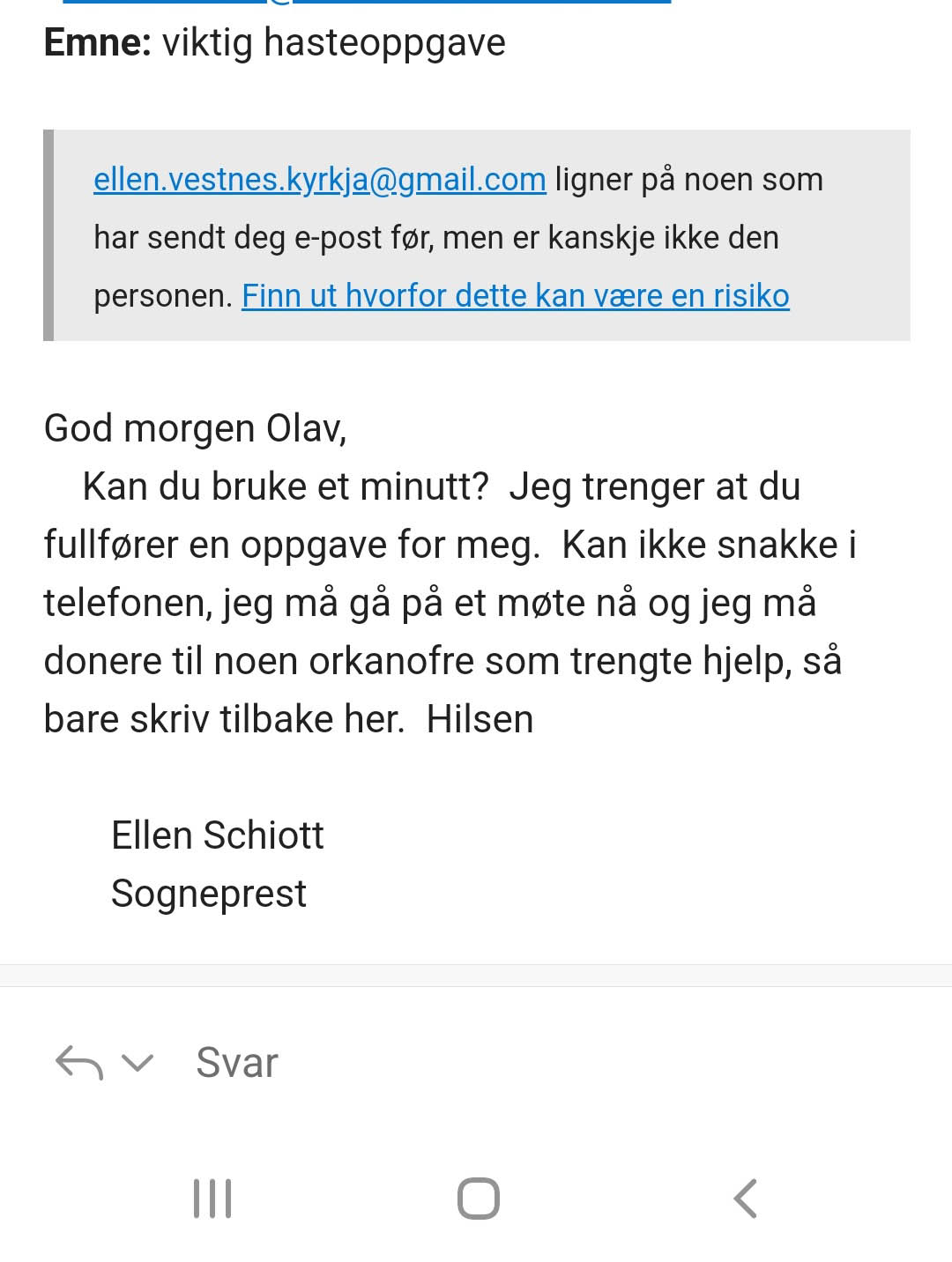Tap the "Emne:" label
Image resolution: width=952 pixels, height=1262 pixels.
coord(98,43)
